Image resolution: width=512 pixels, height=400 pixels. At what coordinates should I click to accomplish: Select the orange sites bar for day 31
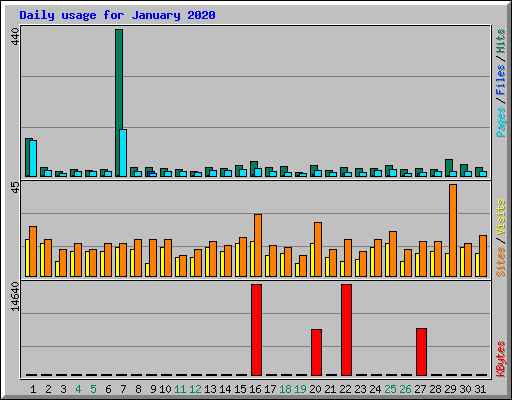(x=483, y=256)
